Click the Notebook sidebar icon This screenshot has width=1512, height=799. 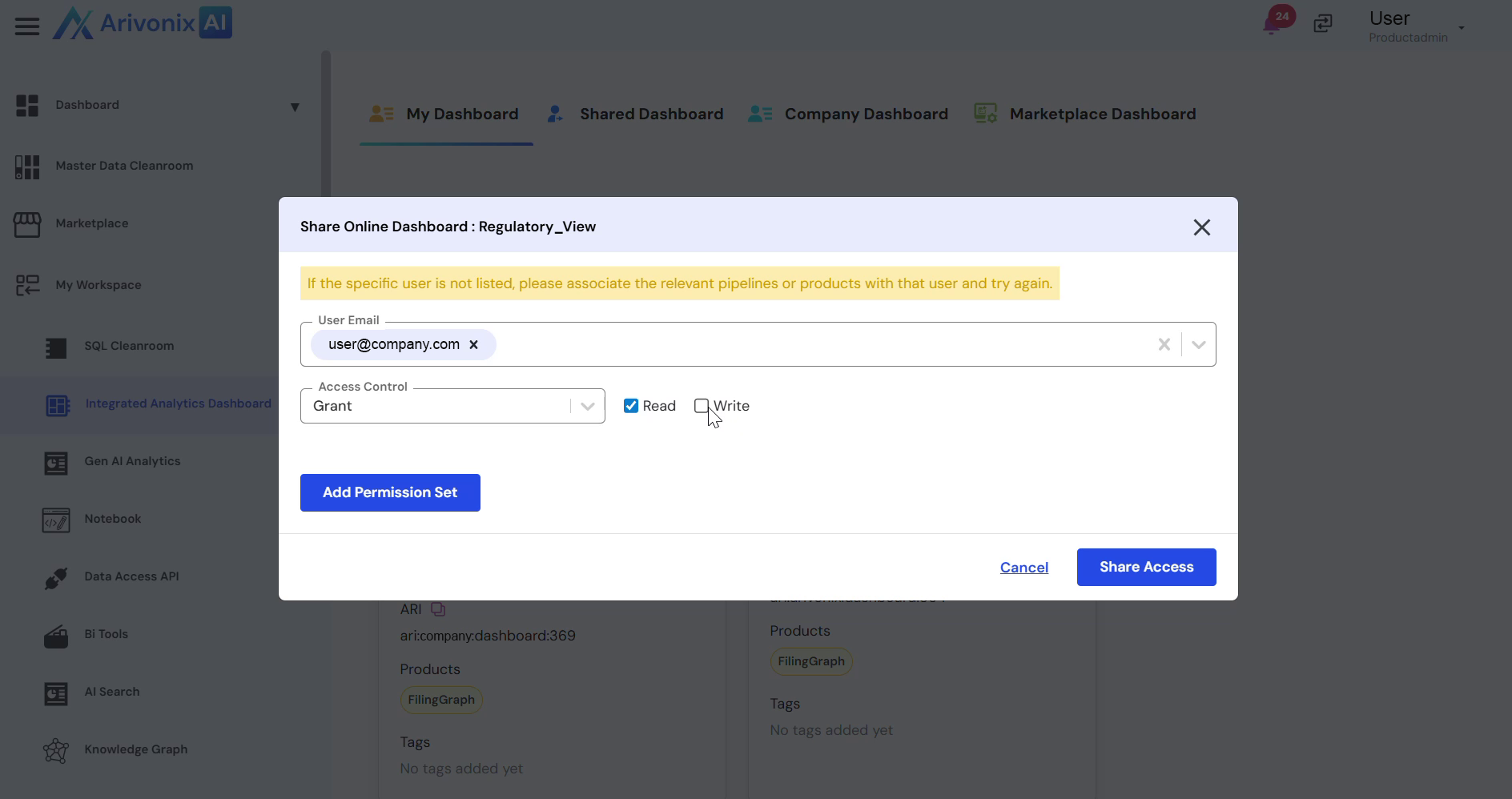(56, 520)
